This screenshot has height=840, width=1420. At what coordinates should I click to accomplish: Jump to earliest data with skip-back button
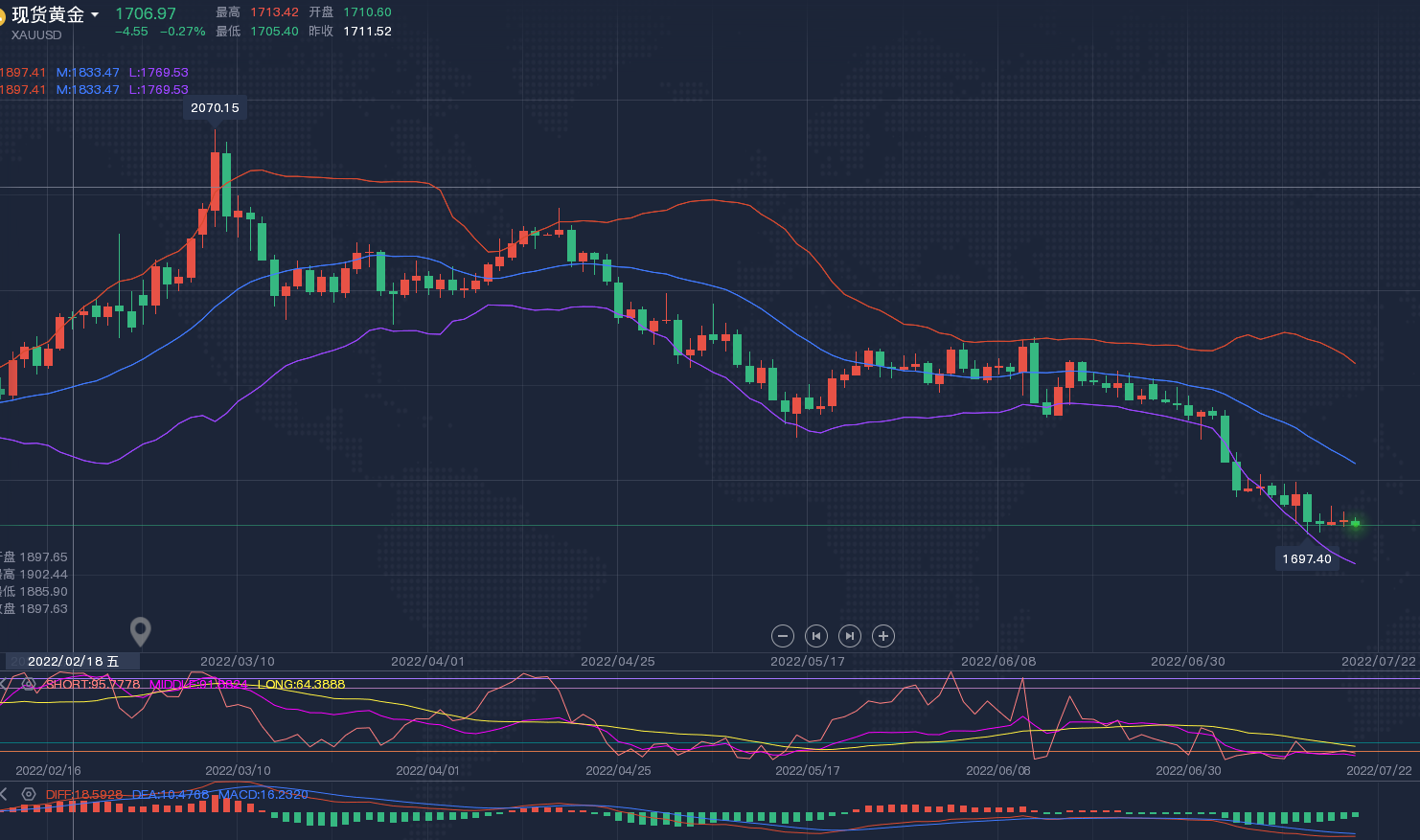pos(816,636)
